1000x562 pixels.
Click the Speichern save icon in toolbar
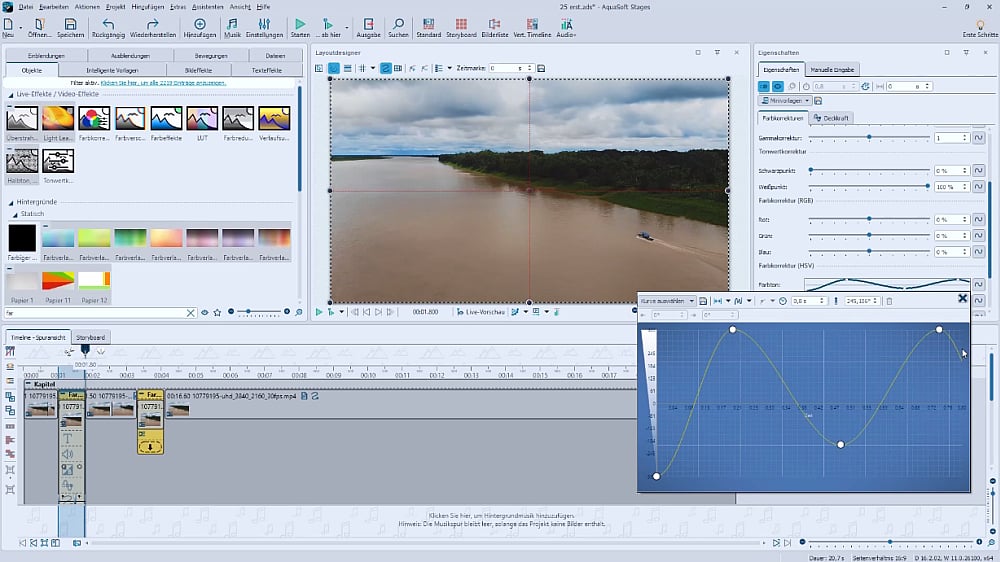pos(70,24)
